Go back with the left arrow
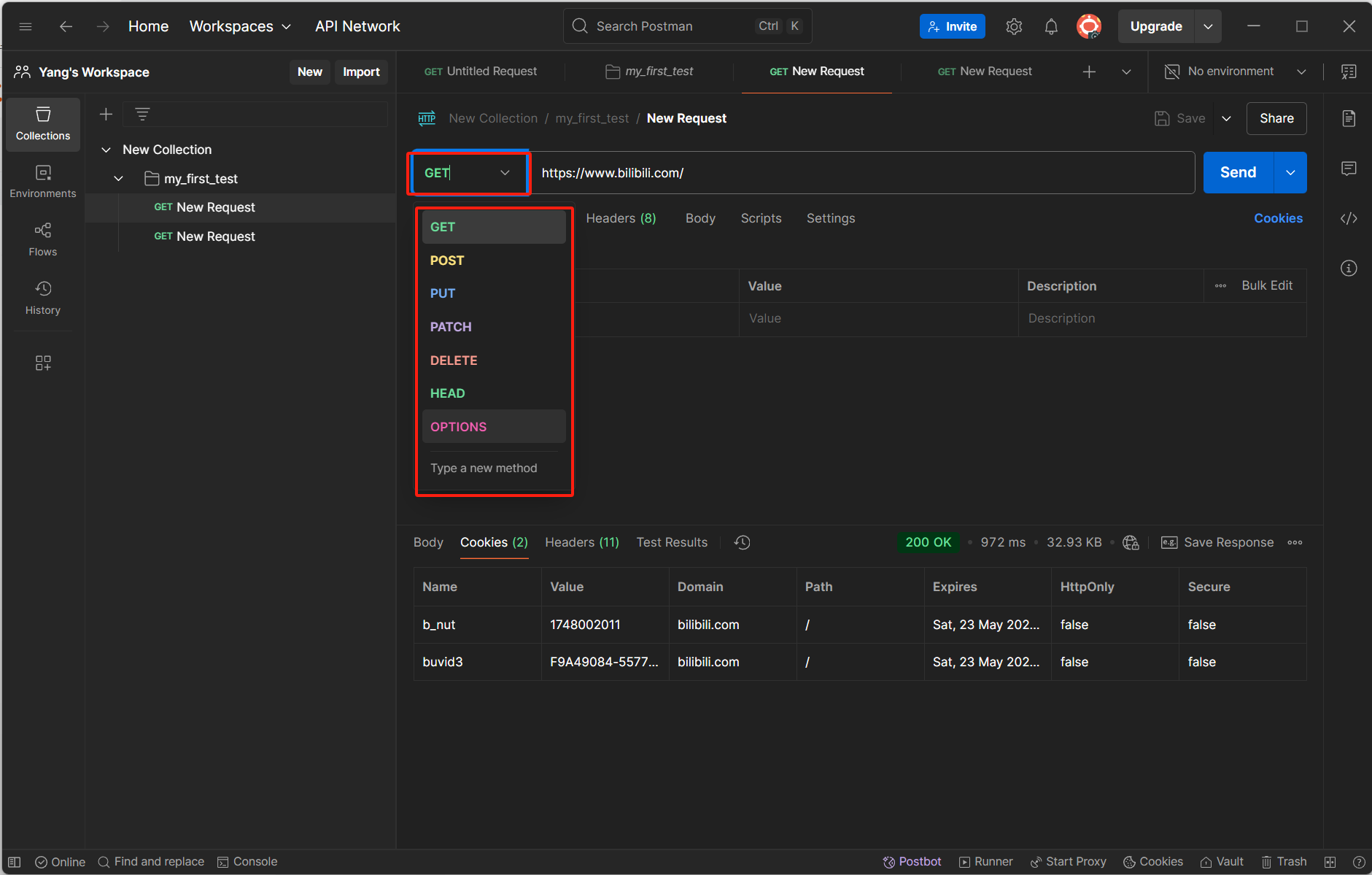Image resolution: width=1372 pixels, height=875 pixels. (x=66, y=26)
